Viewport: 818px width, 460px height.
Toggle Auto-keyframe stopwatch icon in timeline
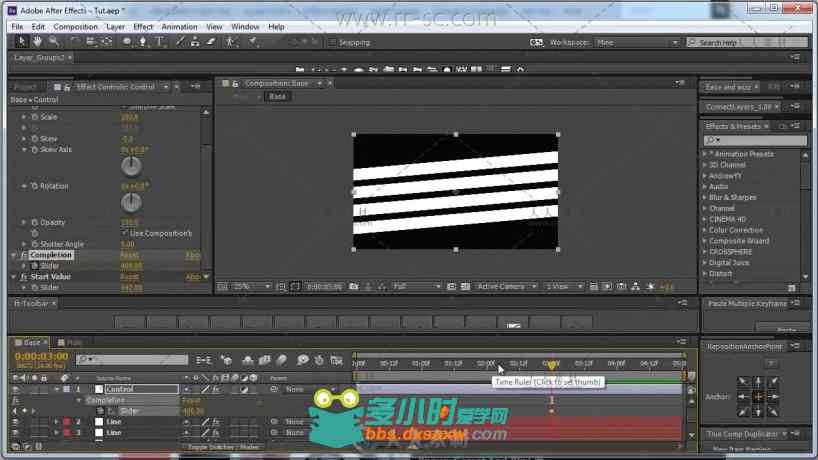(x=319, y=360)
